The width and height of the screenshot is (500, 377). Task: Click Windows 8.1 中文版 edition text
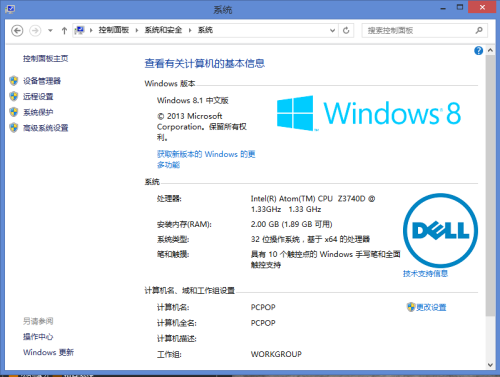(x=193, y=100)
